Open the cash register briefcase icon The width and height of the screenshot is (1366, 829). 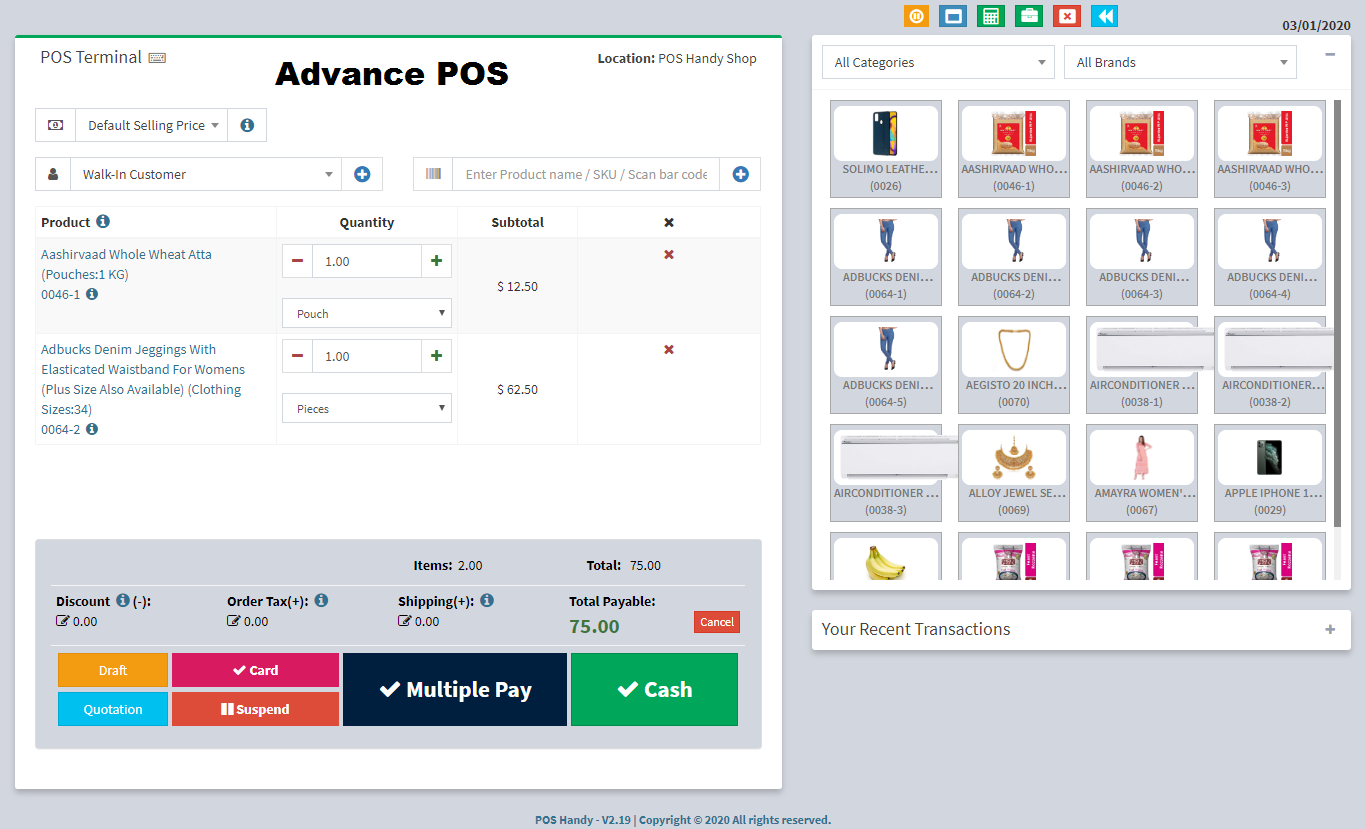[1029, 16]
